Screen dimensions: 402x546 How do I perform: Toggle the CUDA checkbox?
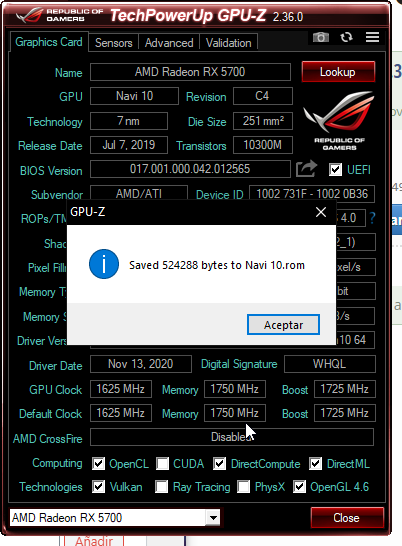(x=162, y=463)
